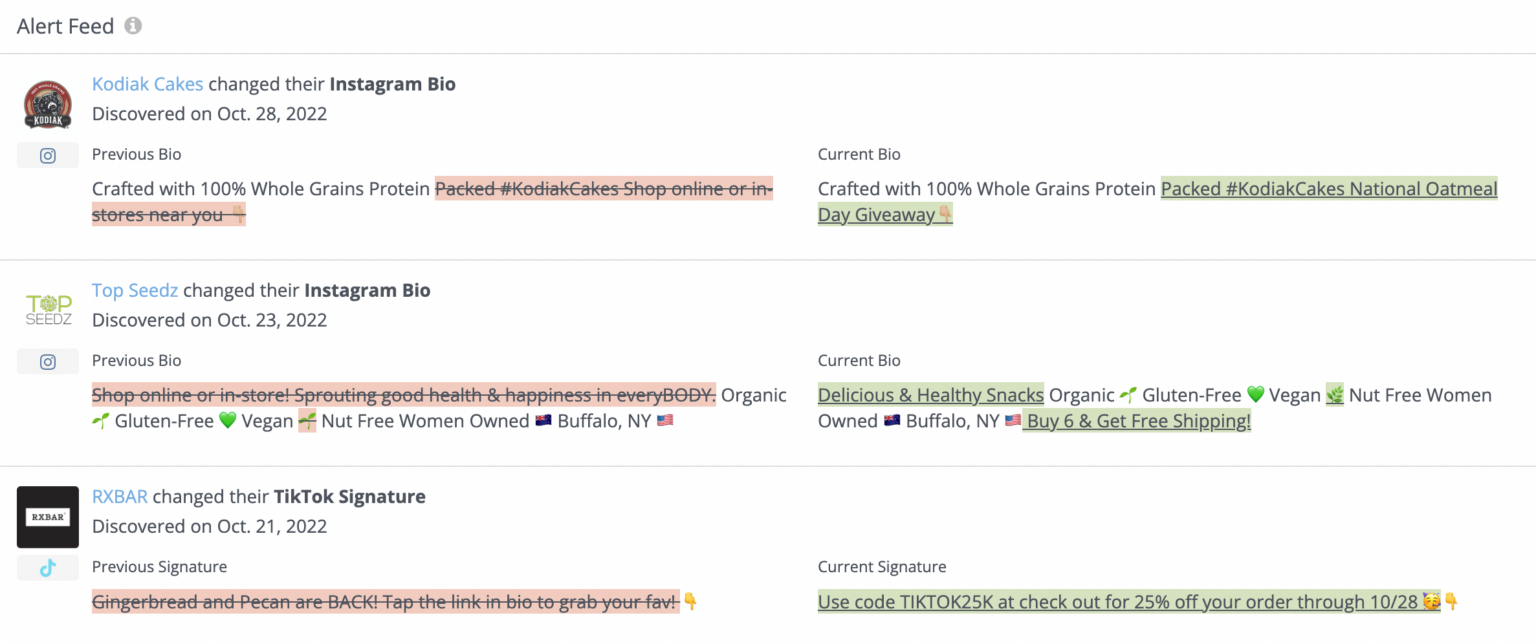Click the Current Bio label on Top Seedz alert
This screenshot has height=644, width=1536.
[859, 360]
